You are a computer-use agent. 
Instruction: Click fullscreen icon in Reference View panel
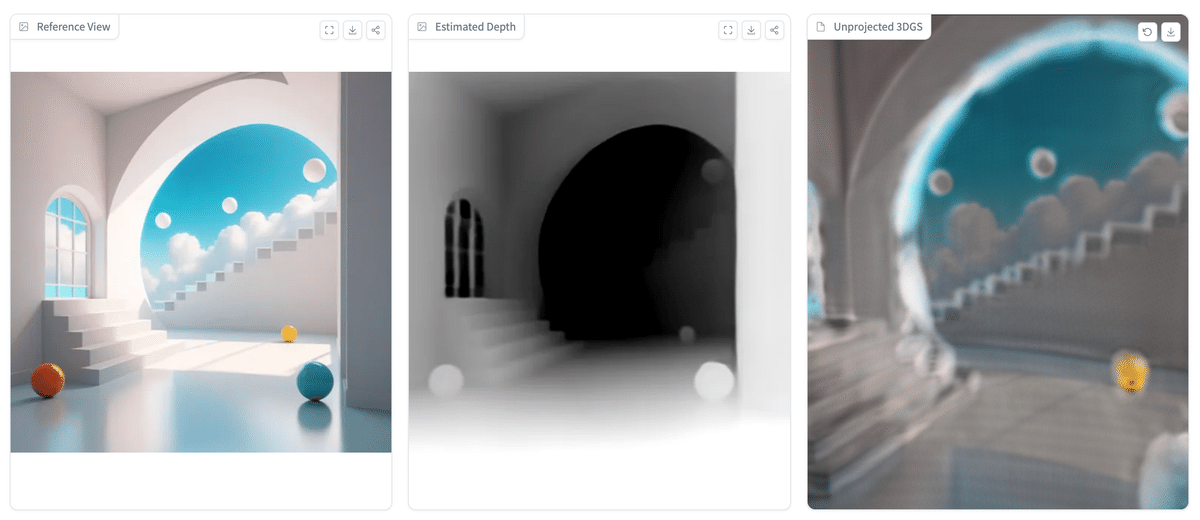(x=330, y=30)
